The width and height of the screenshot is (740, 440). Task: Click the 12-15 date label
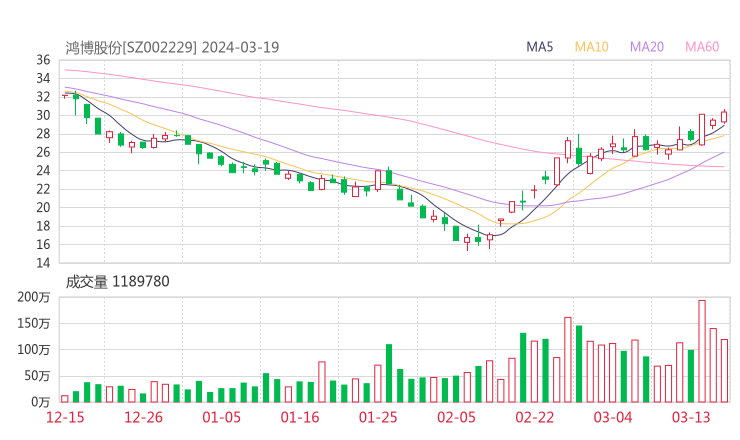pos(65,417)
